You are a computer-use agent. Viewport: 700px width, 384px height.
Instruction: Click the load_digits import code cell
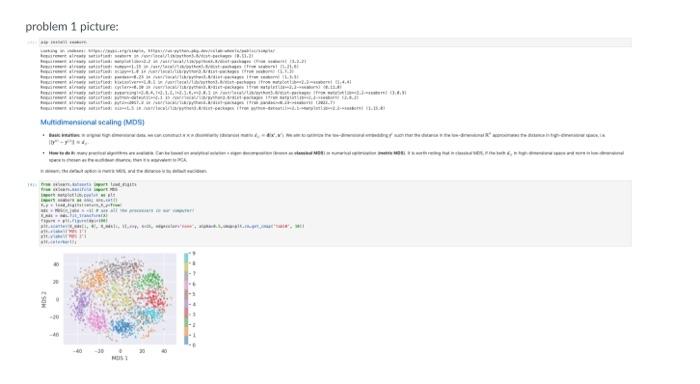click(x=335, y=213)
